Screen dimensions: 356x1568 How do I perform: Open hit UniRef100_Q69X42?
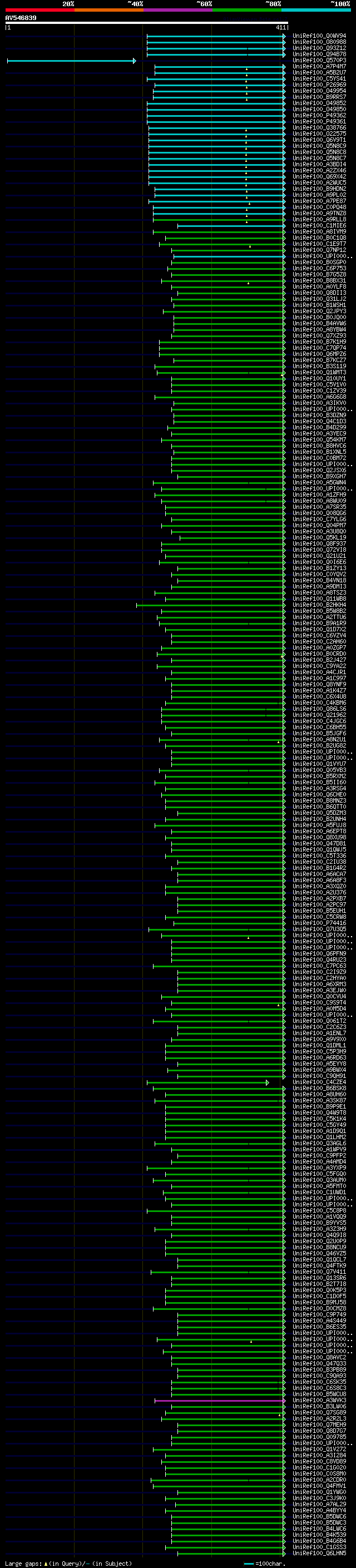coord(319,177)
